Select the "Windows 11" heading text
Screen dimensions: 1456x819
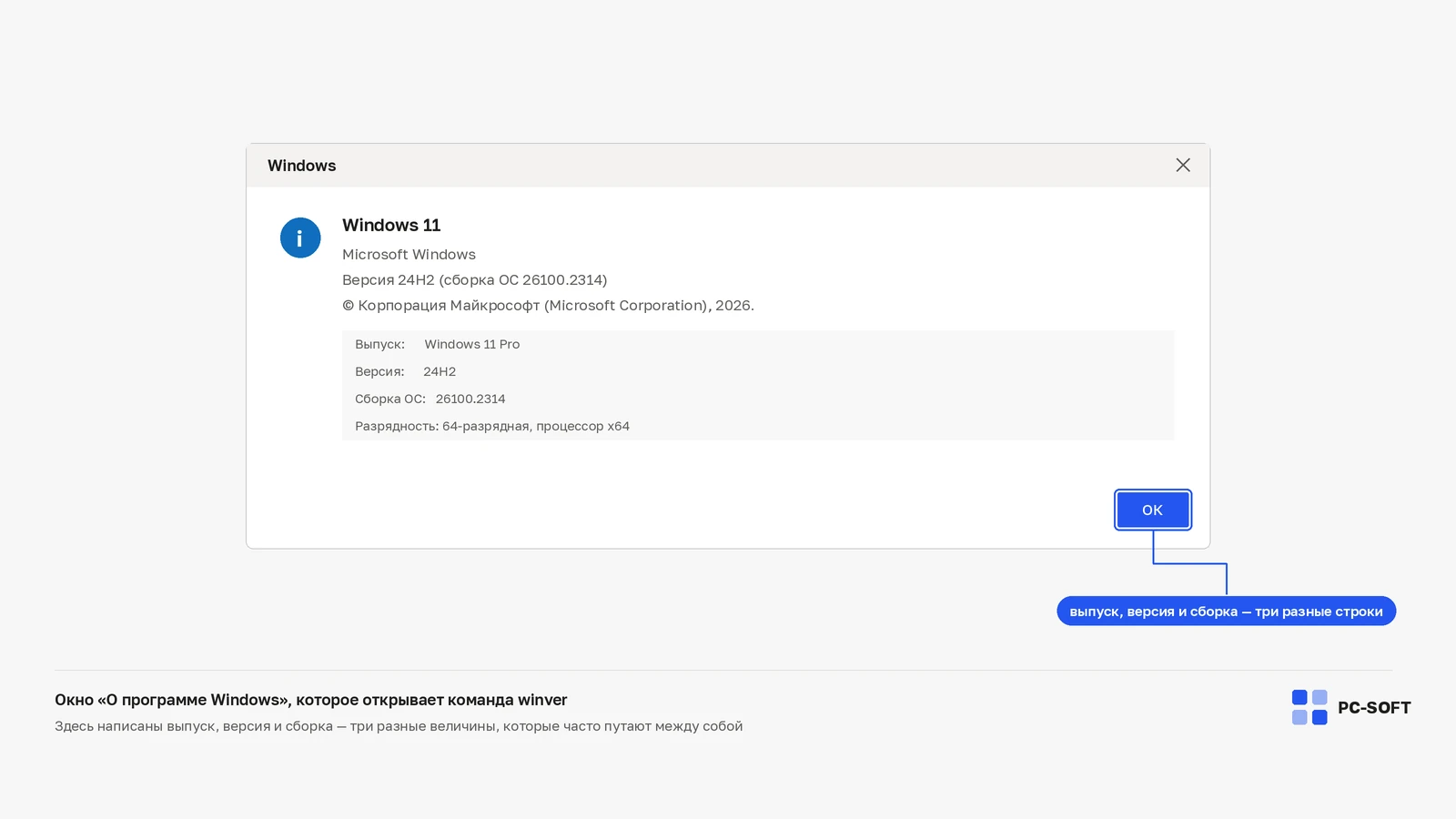click(391, 225)
